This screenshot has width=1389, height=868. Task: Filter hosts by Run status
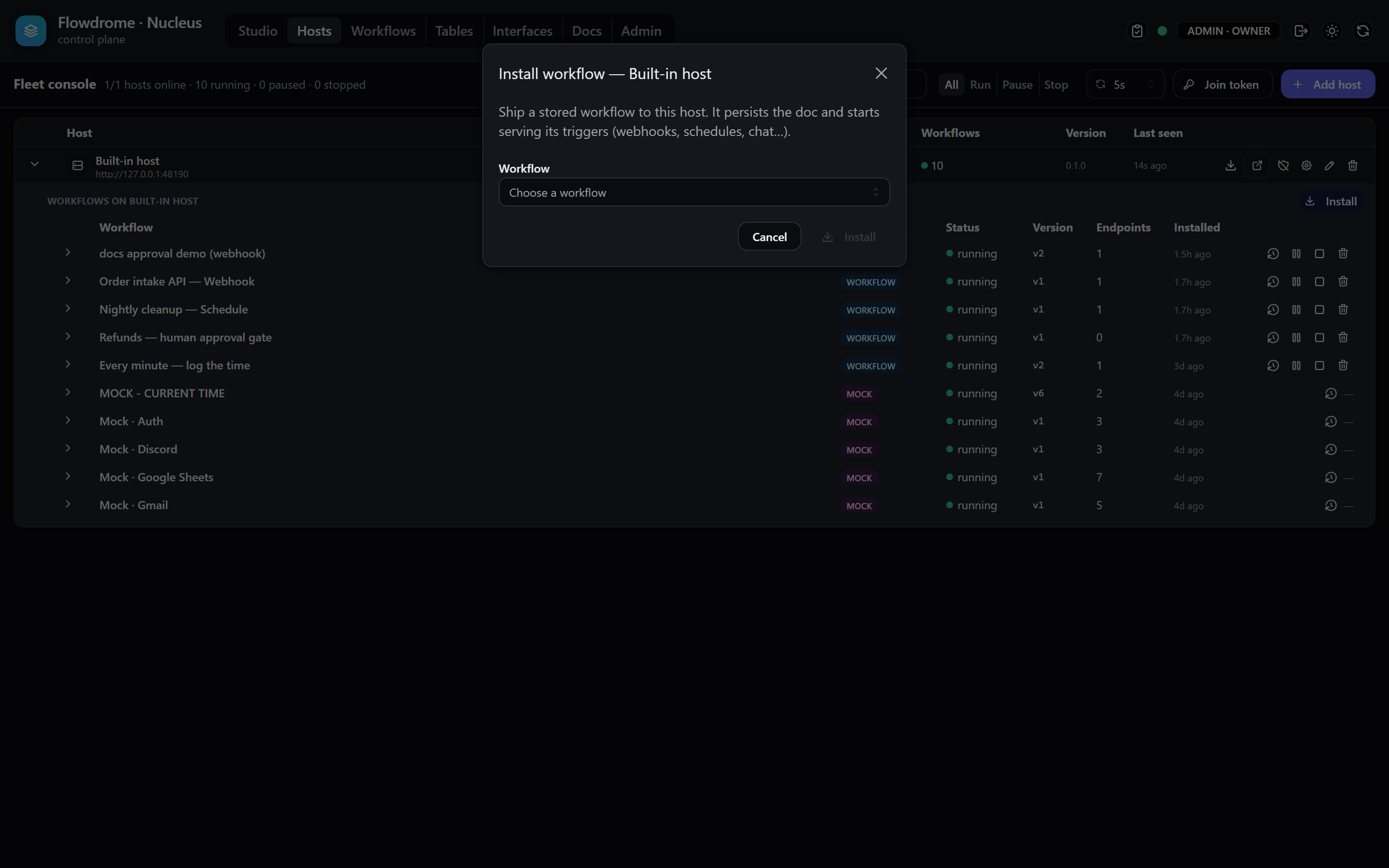tap(980, 84)
